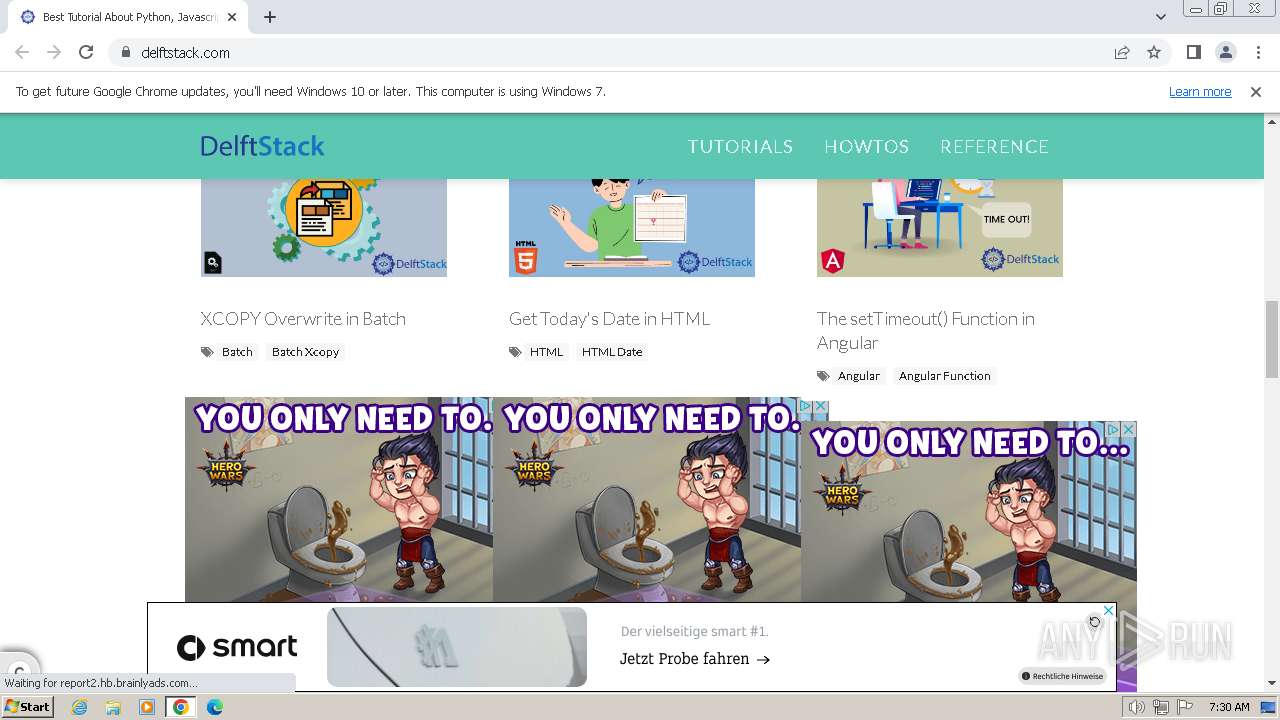Launch Internet Explorer from taskbar
Image resolution: width=1280 pixels, height=720 pixels.
[x=80, y=707]
